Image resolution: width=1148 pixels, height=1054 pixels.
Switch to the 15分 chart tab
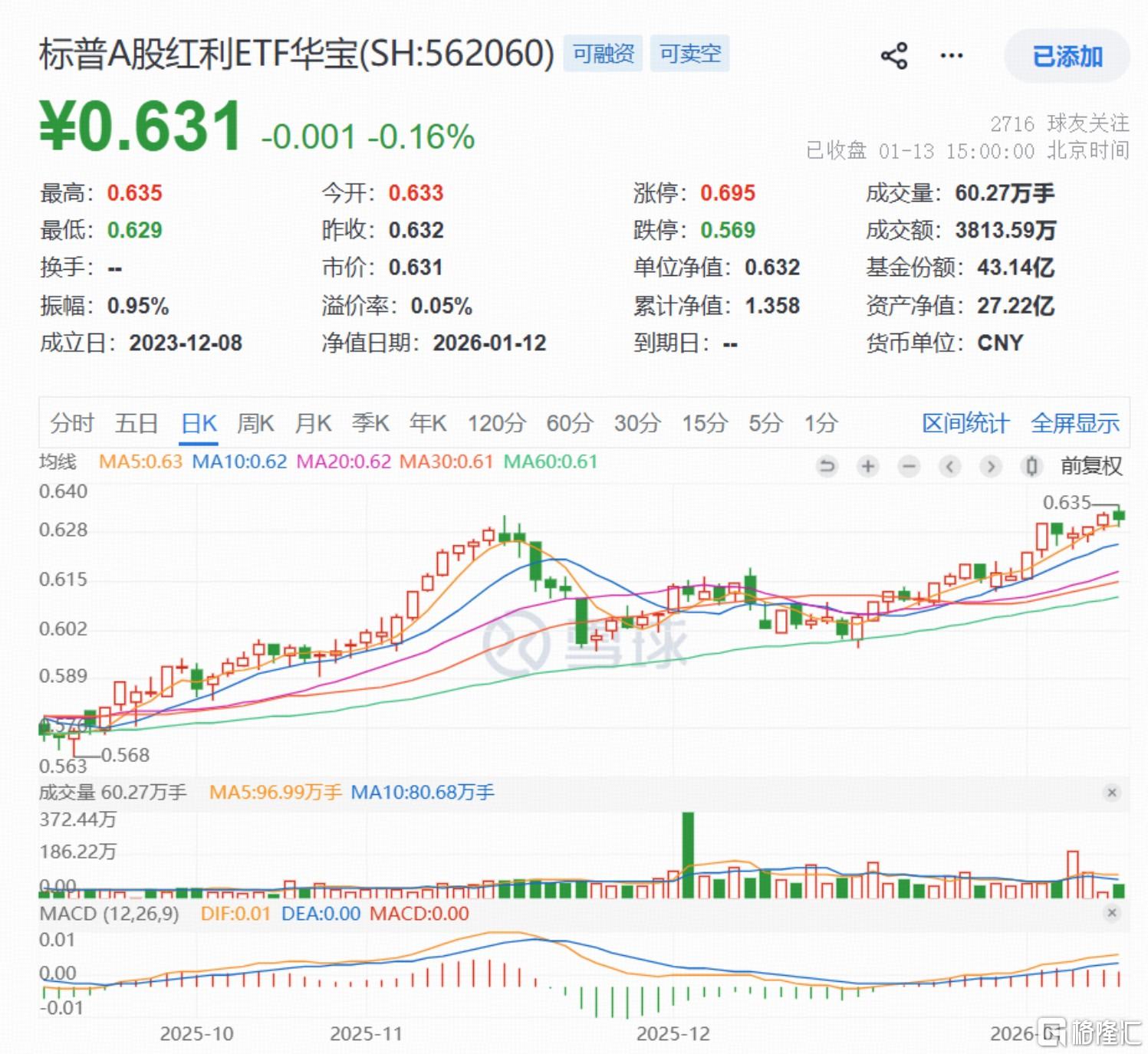(705, 423)
